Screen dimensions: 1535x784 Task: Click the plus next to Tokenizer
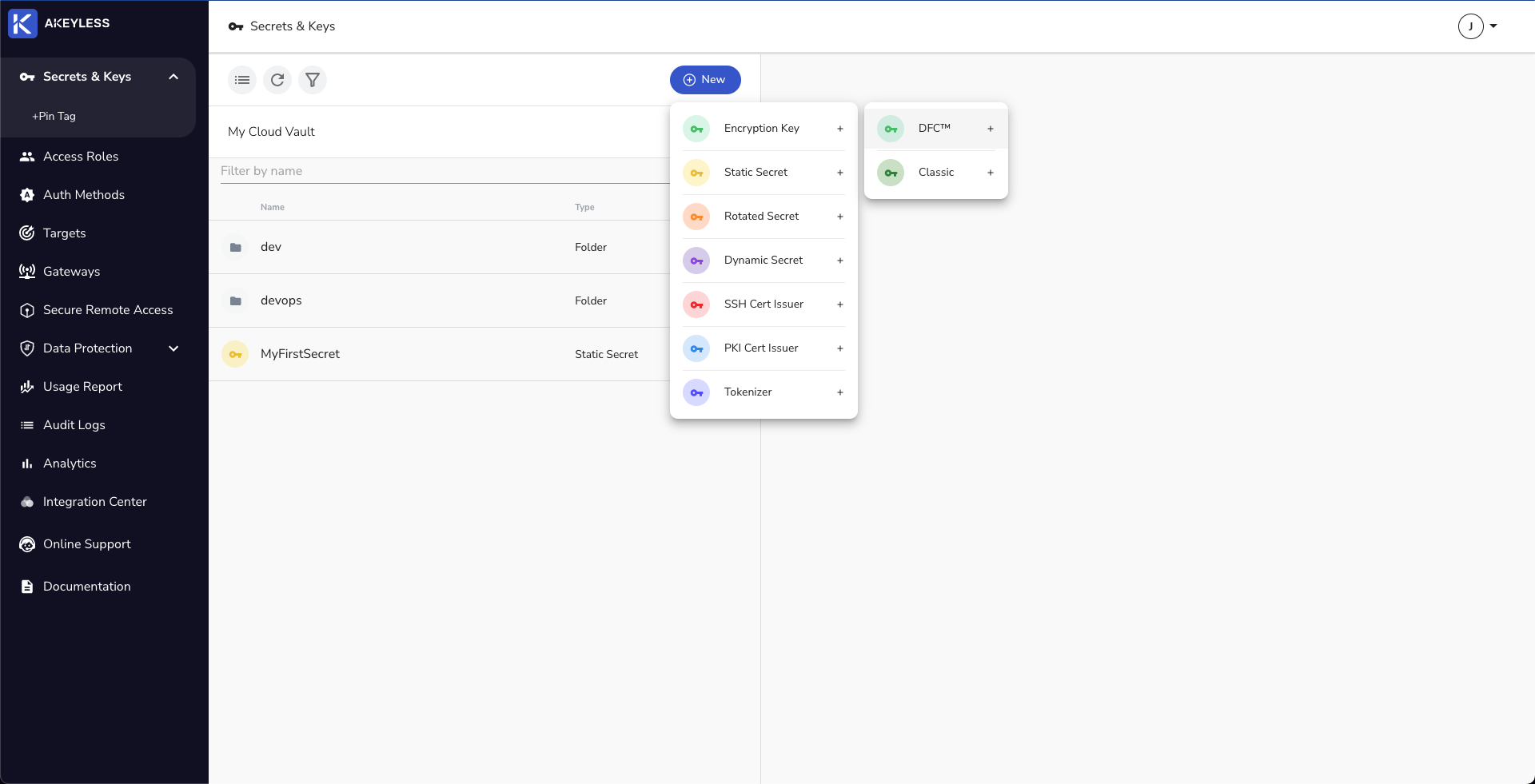(x=840, y=392)
